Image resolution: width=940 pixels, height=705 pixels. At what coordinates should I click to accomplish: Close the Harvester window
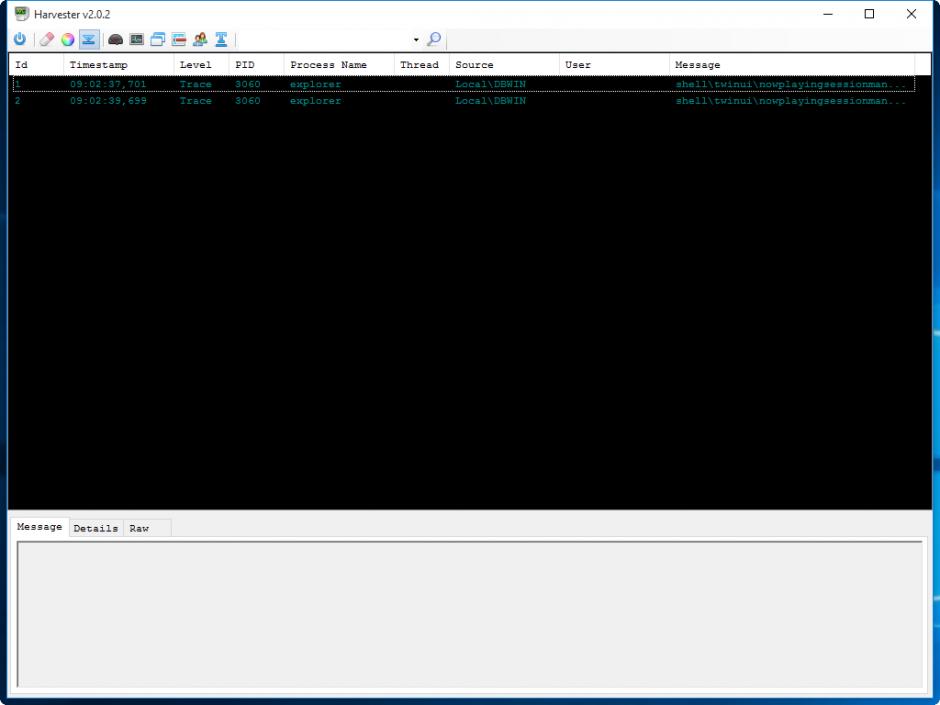[911, 14]
